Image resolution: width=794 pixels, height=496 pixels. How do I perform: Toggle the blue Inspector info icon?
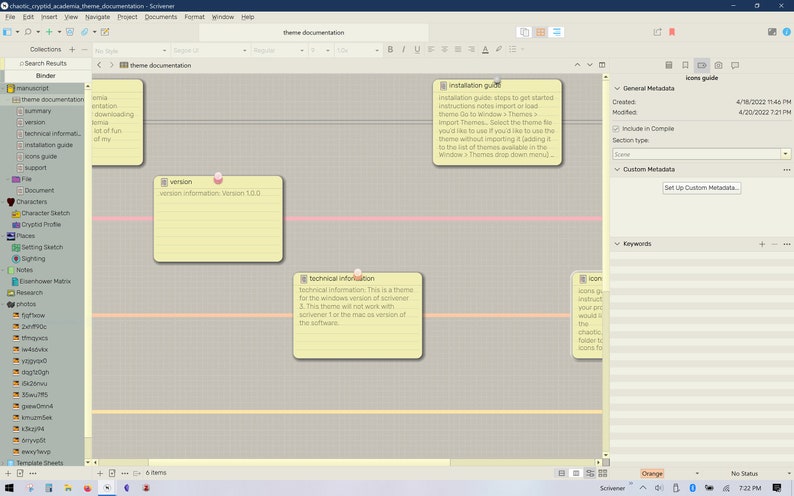(786, 32)
